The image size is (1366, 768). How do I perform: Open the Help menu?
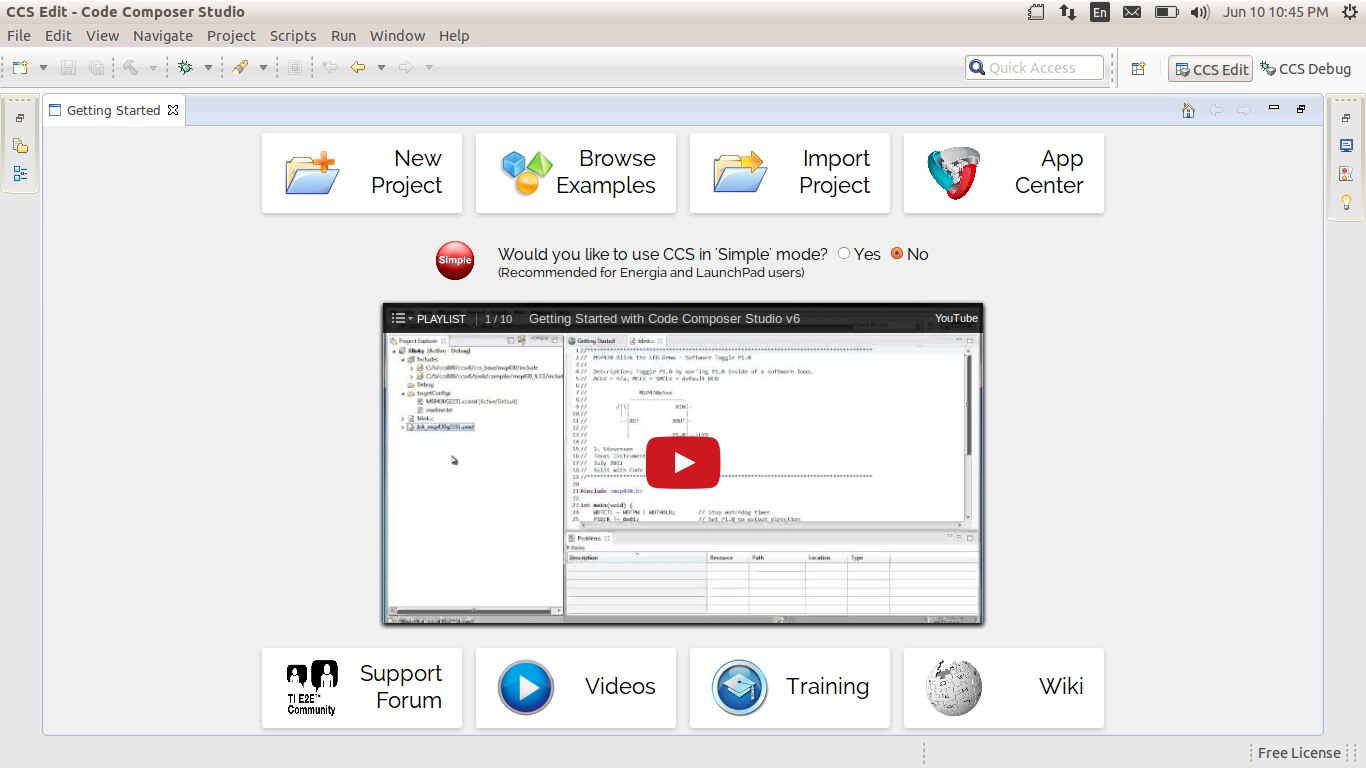pyautogui.click(x=454, y=36)
